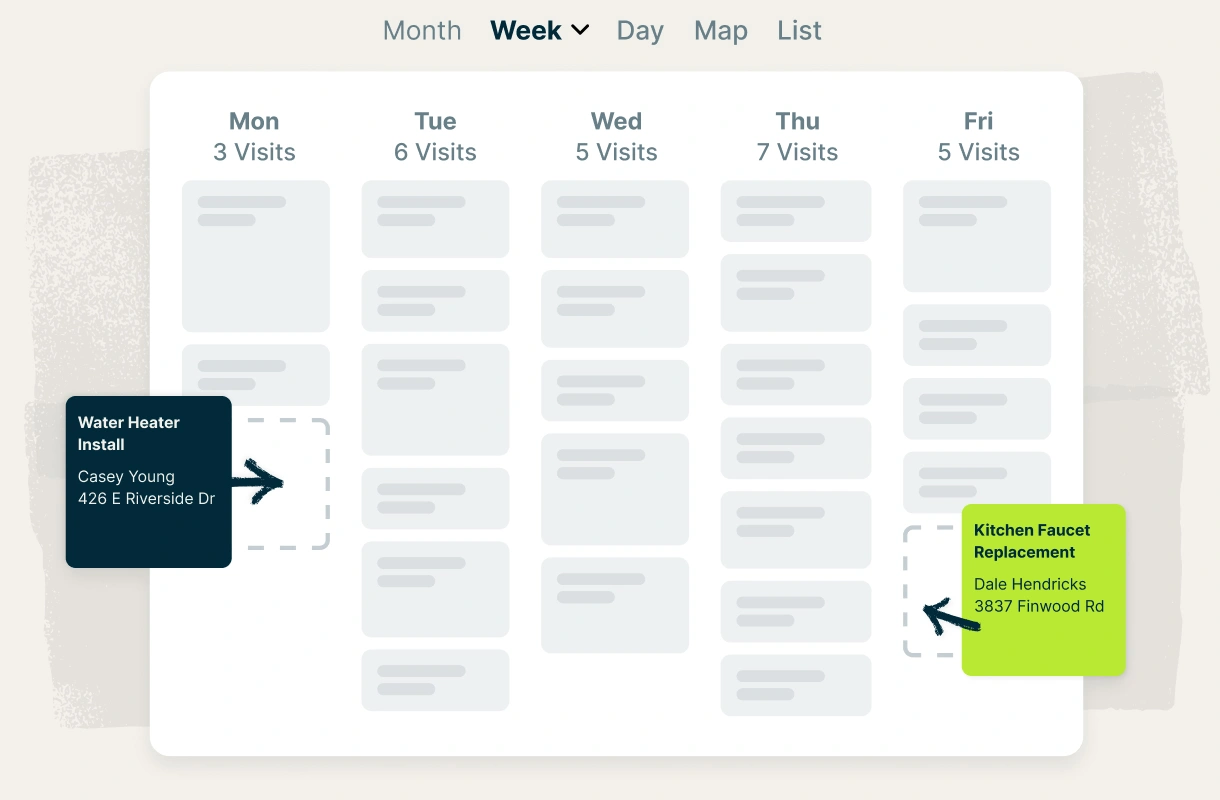Switch to the Month view tab

[x=422, y=31]
